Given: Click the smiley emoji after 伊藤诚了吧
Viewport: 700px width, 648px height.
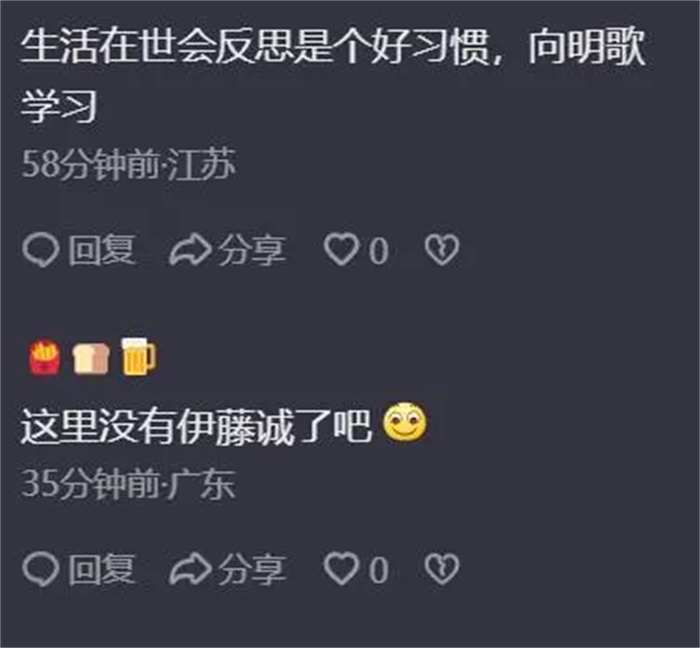Looking at the screenshot, I should pyautogui.click(x=405, y=422).
